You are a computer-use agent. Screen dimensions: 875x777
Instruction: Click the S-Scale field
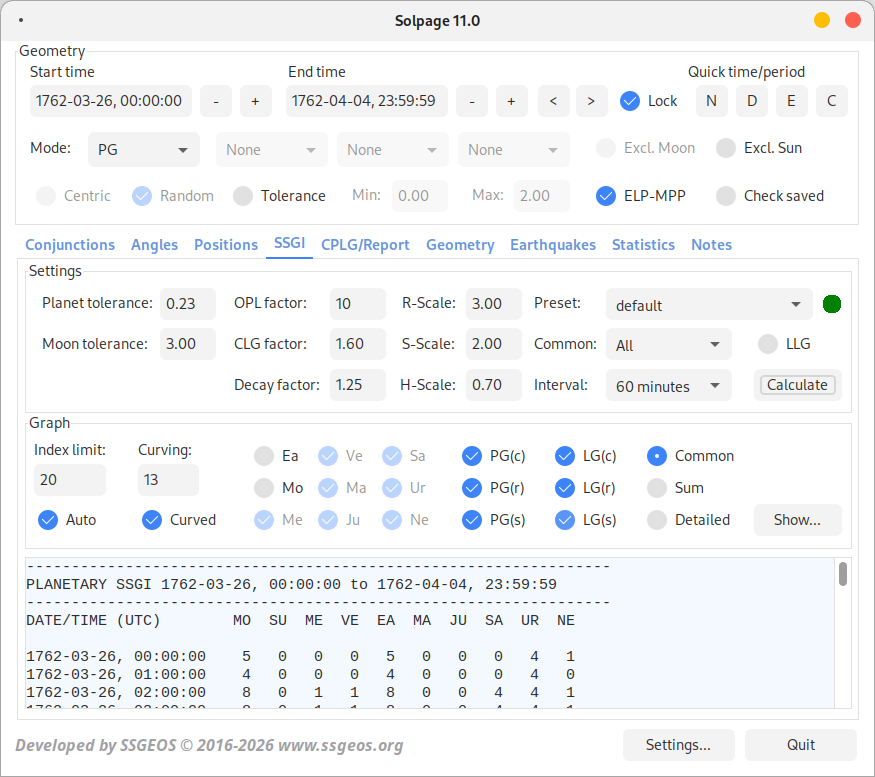coord(494,344)
